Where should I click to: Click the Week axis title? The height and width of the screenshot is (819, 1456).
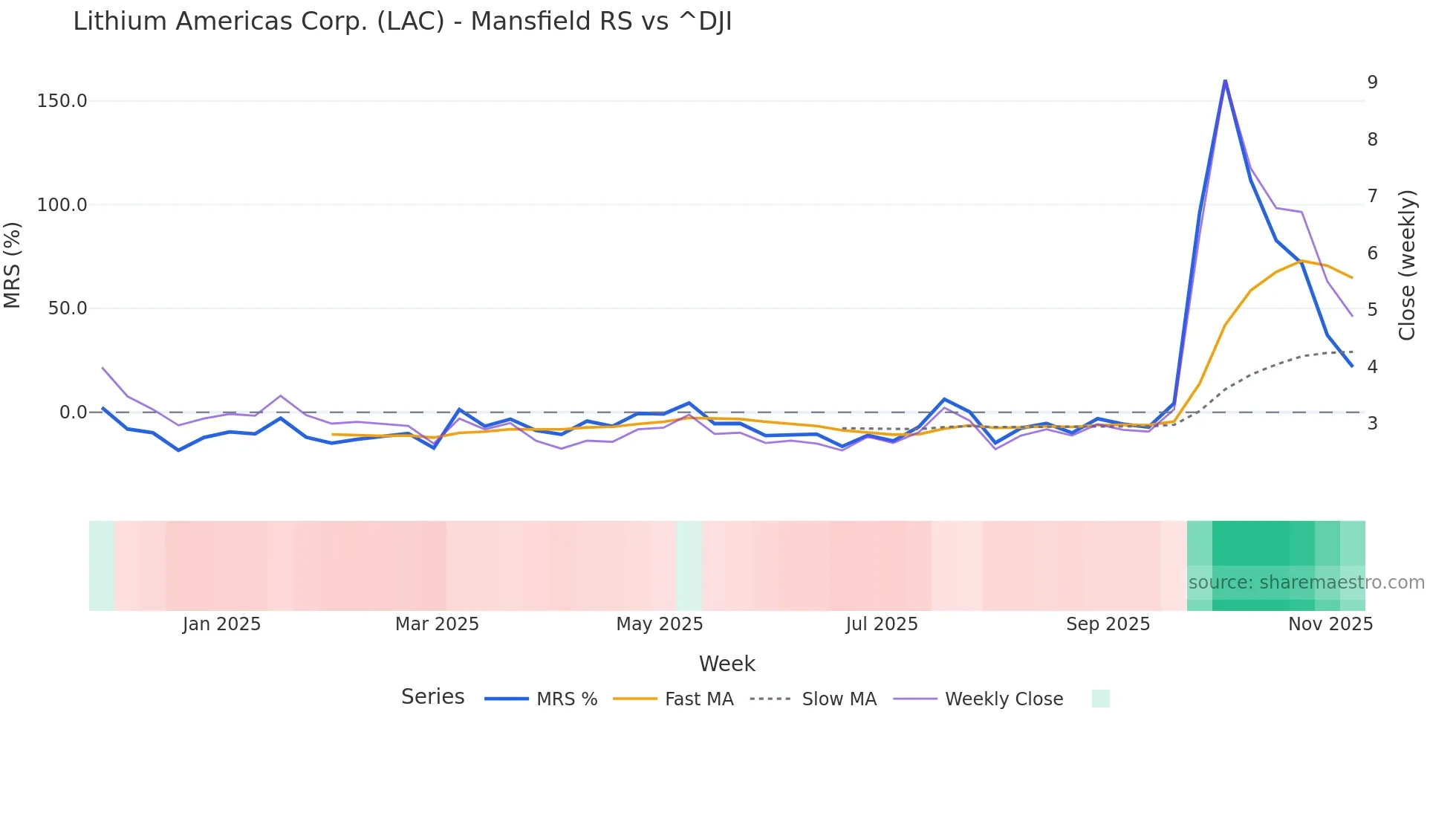[x=727, y=664]
